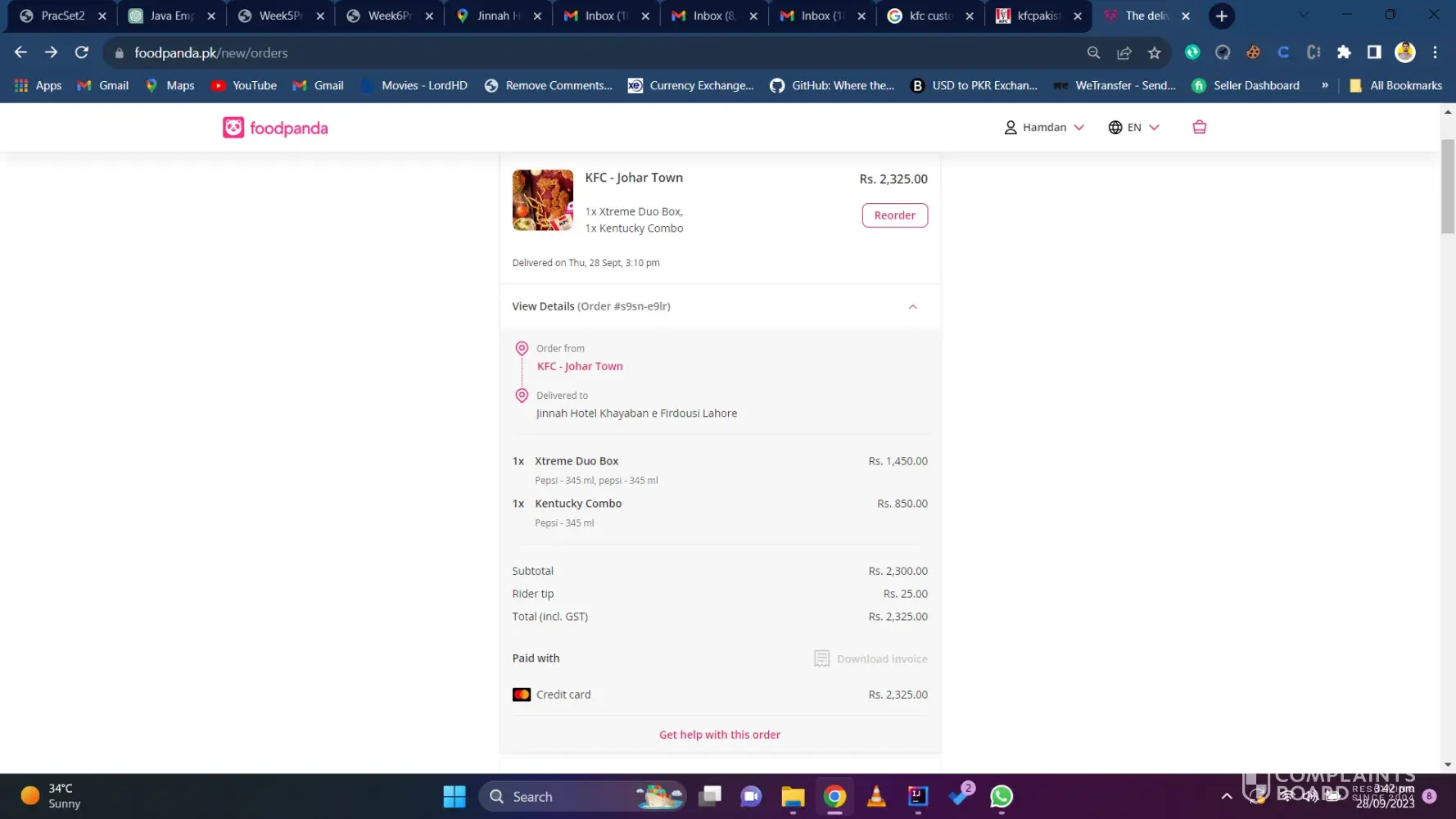The height and width of the screenshot is (819, 1456).
Task: Open the GitHub bookmark
Action: [x=832, y=85]
